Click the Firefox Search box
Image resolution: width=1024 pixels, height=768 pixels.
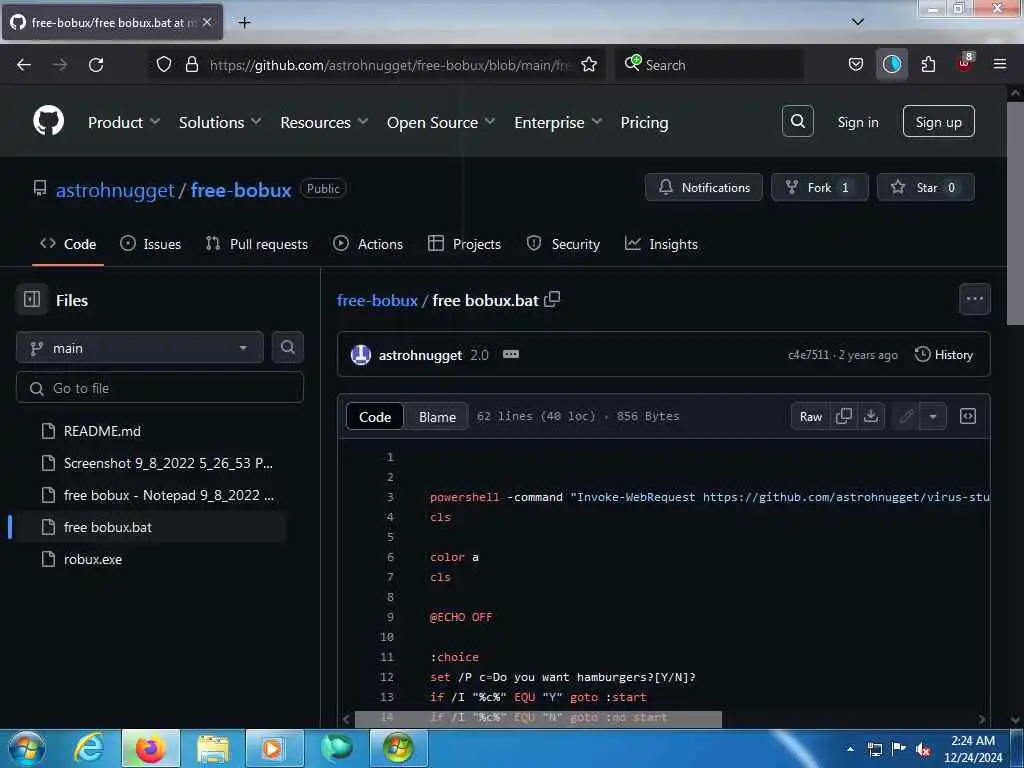point(709,64)
